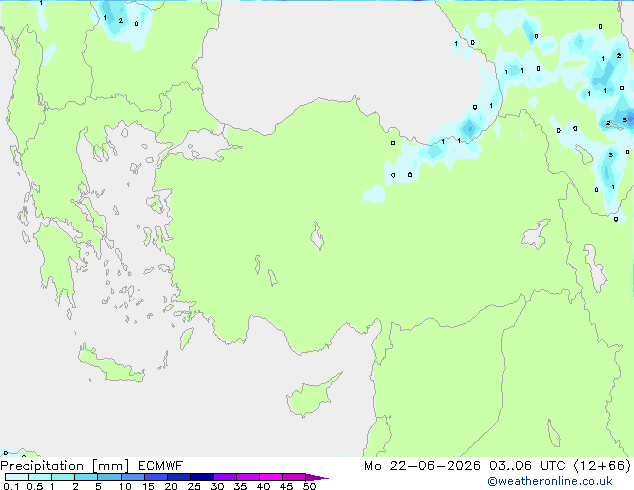Screen dimensions: 634x490
Task: Click the 'Mo 22-06-2026' forecast date text
Action: tap(422, 466)
